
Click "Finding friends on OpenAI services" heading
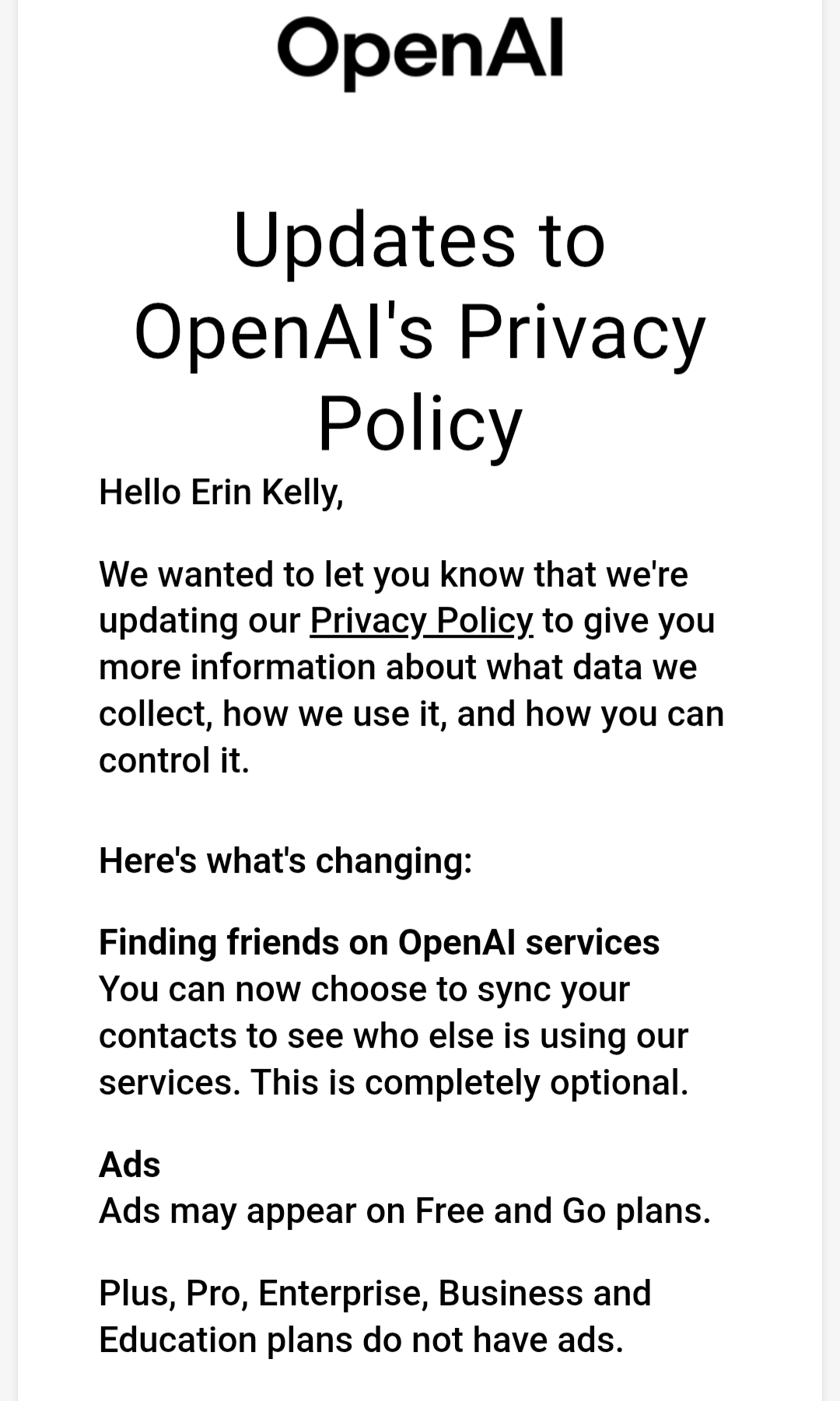click(x=379, y=942)
